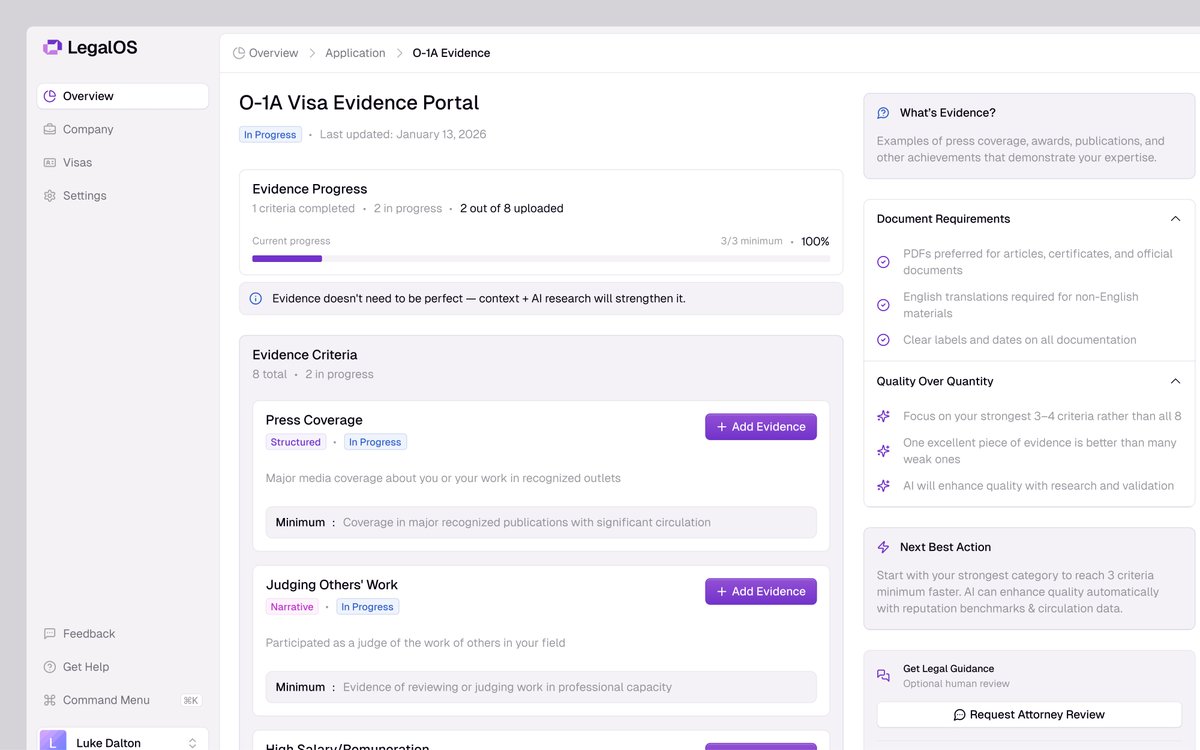This screenshot has width=1200, height=750.
Task: Click the speech bubble icon in Request Attorney Review
Action: point(960,715)
